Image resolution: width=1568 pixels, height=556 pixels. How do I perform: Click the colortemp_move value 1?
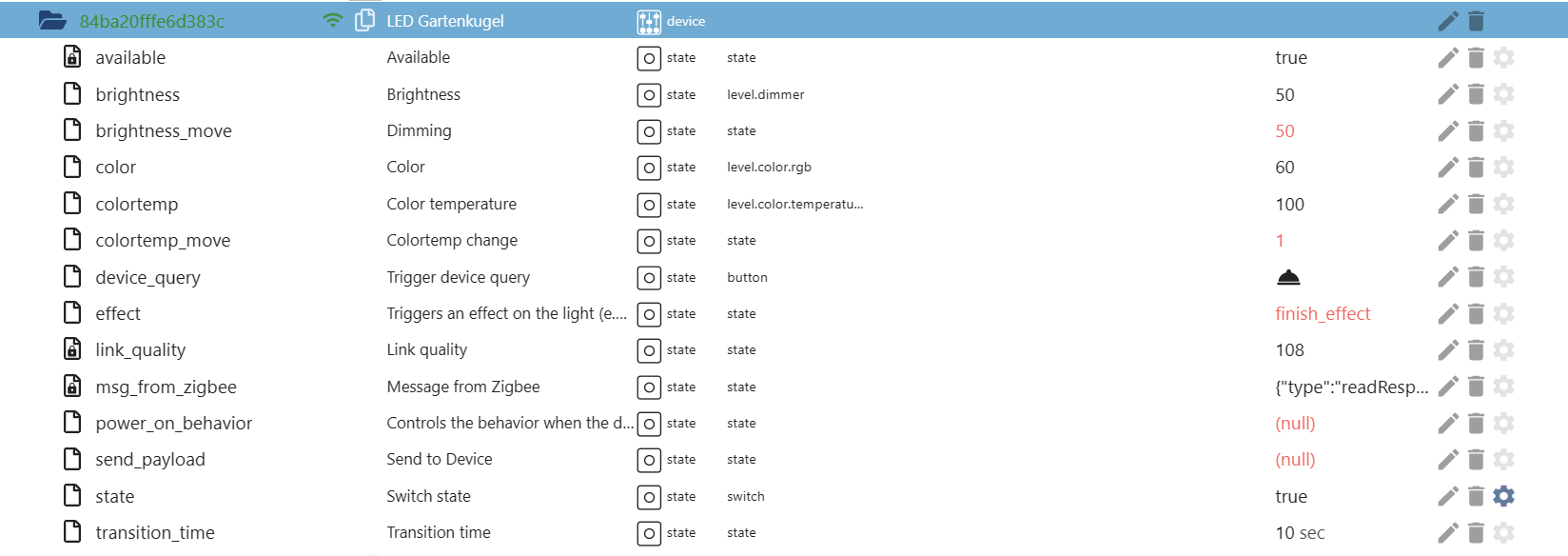pos(1280,241)
